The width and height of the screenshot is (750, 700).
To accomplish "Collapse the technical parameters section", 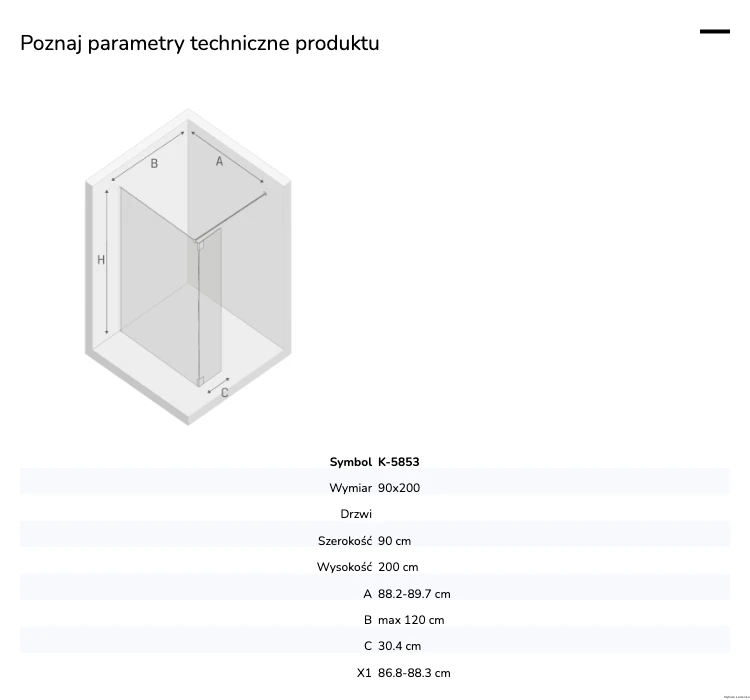I will click(x=715, y=32).
